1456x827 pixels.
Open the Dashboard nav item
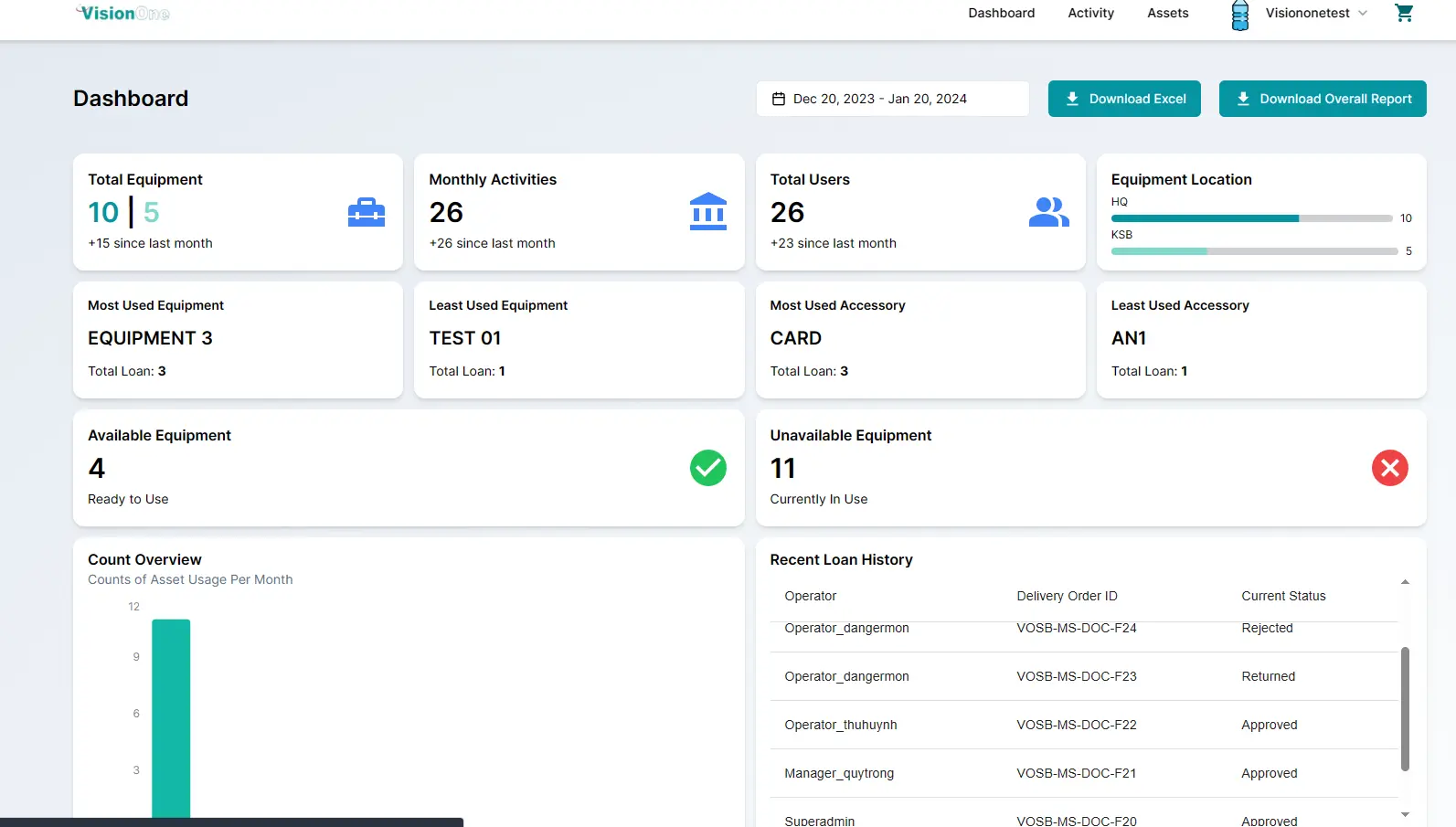[x=1001, y=13]
